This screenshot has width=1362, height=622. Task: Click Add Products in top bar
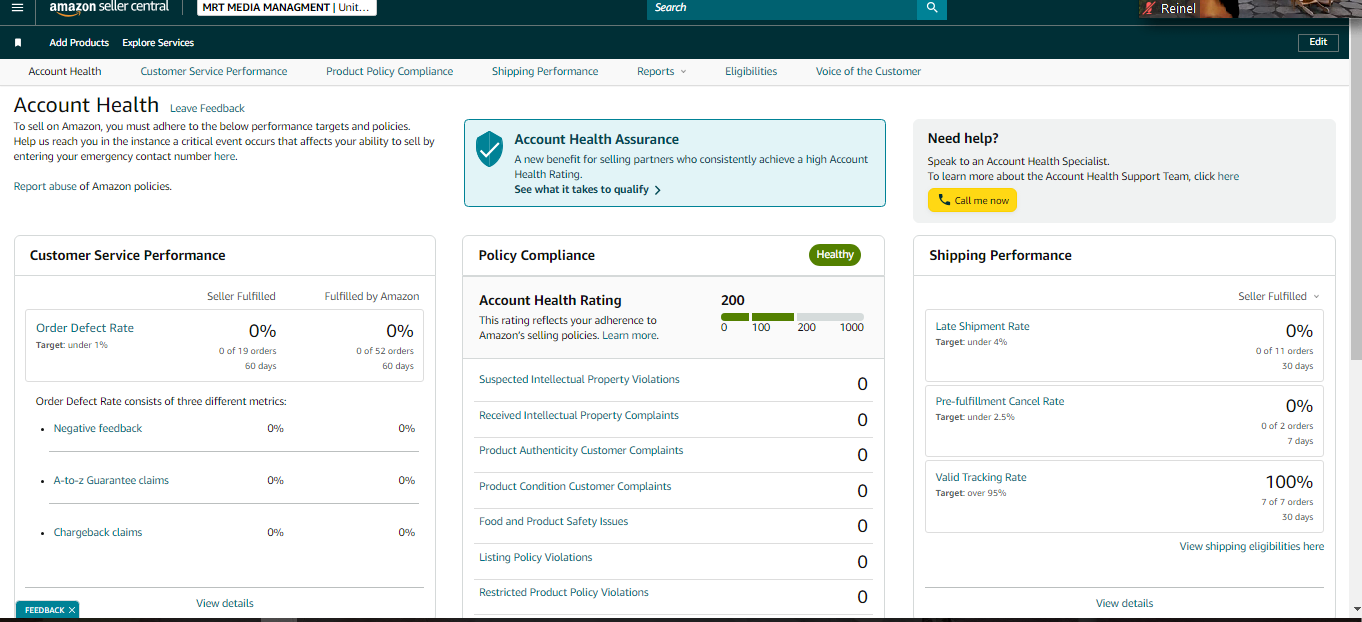pyautogui.click(x=79, y=43)
